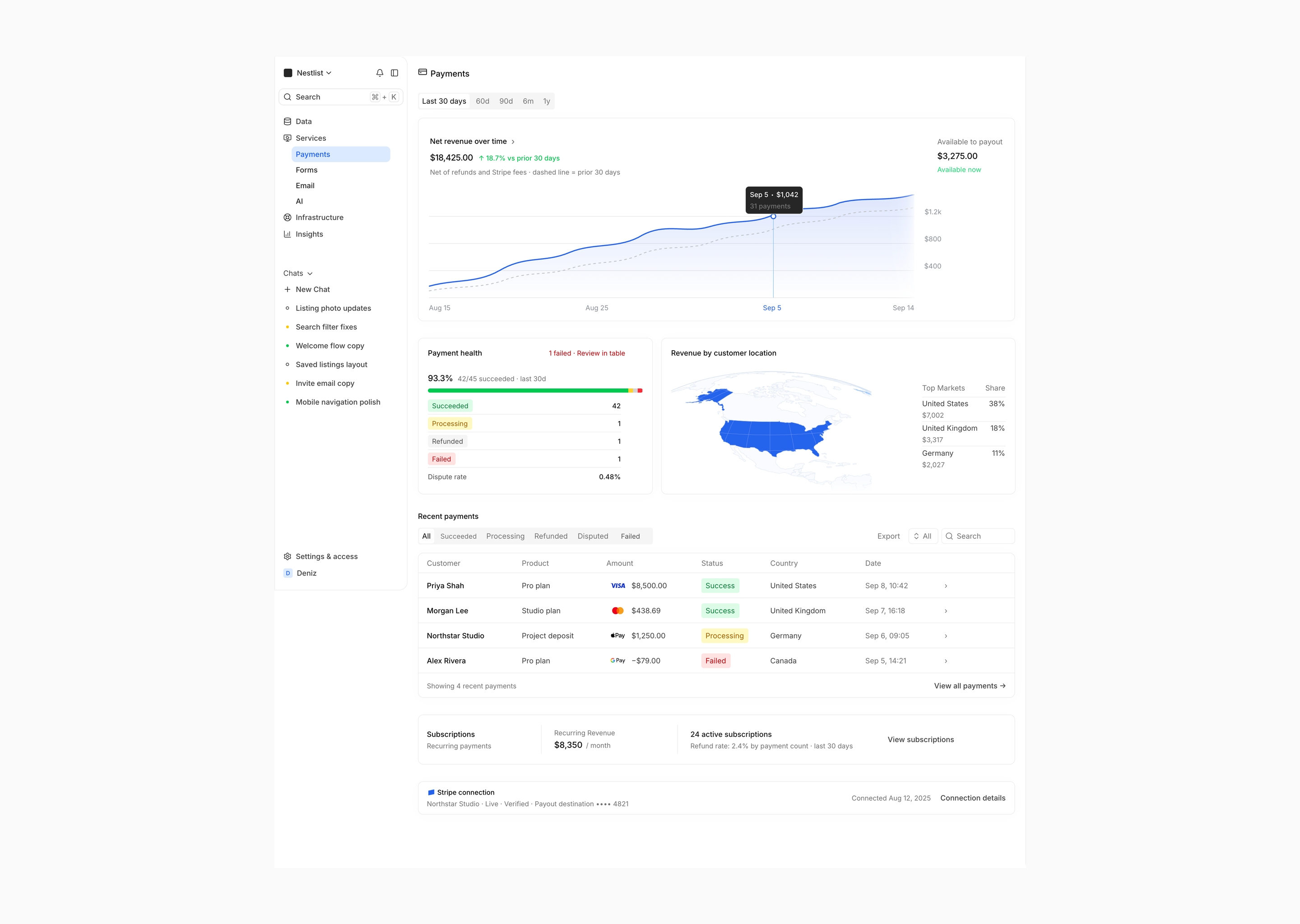Open Priya Shah payment row chevron

point(946,586)
